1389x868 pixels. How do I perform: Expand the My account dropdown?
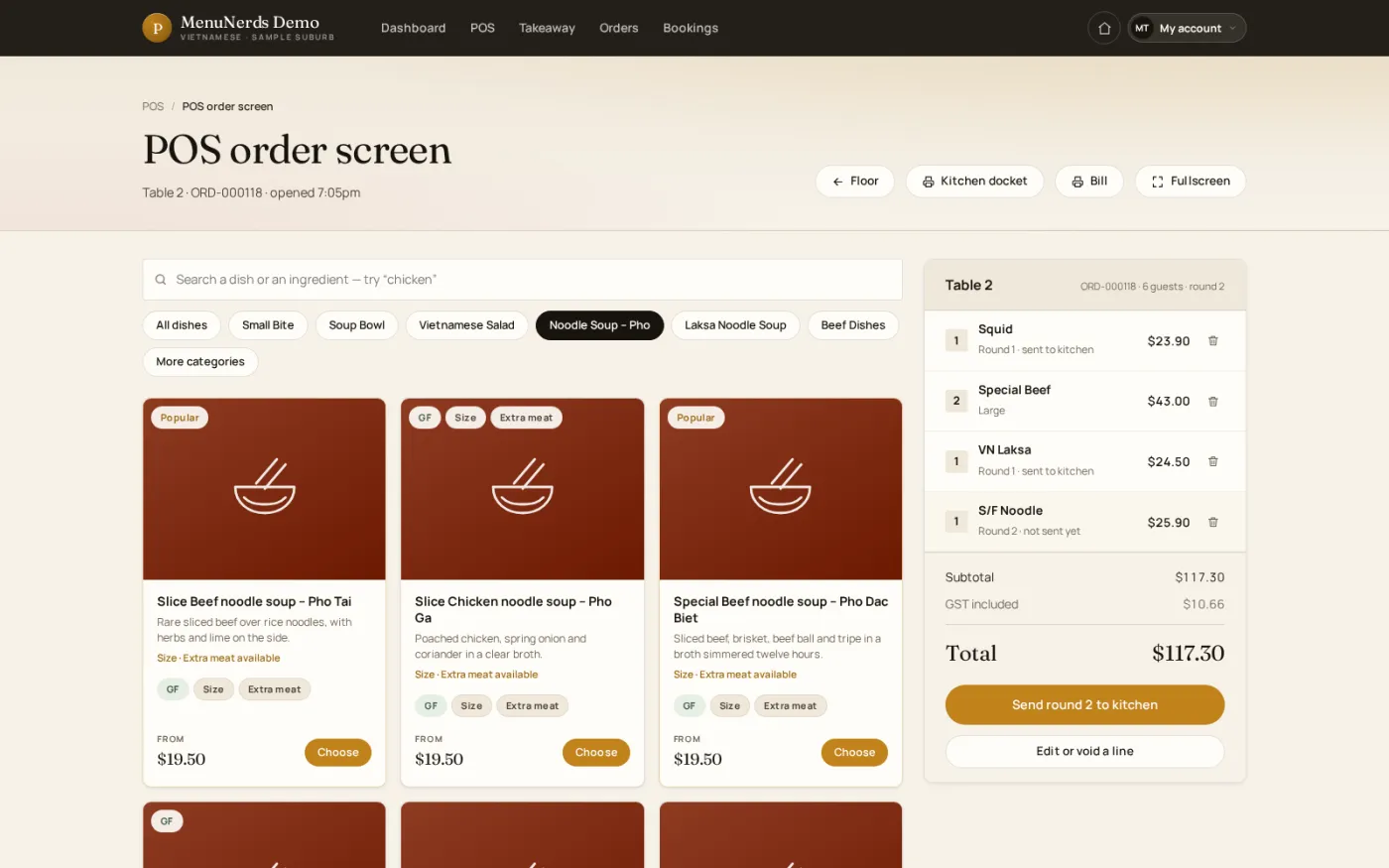[1188, 28]
